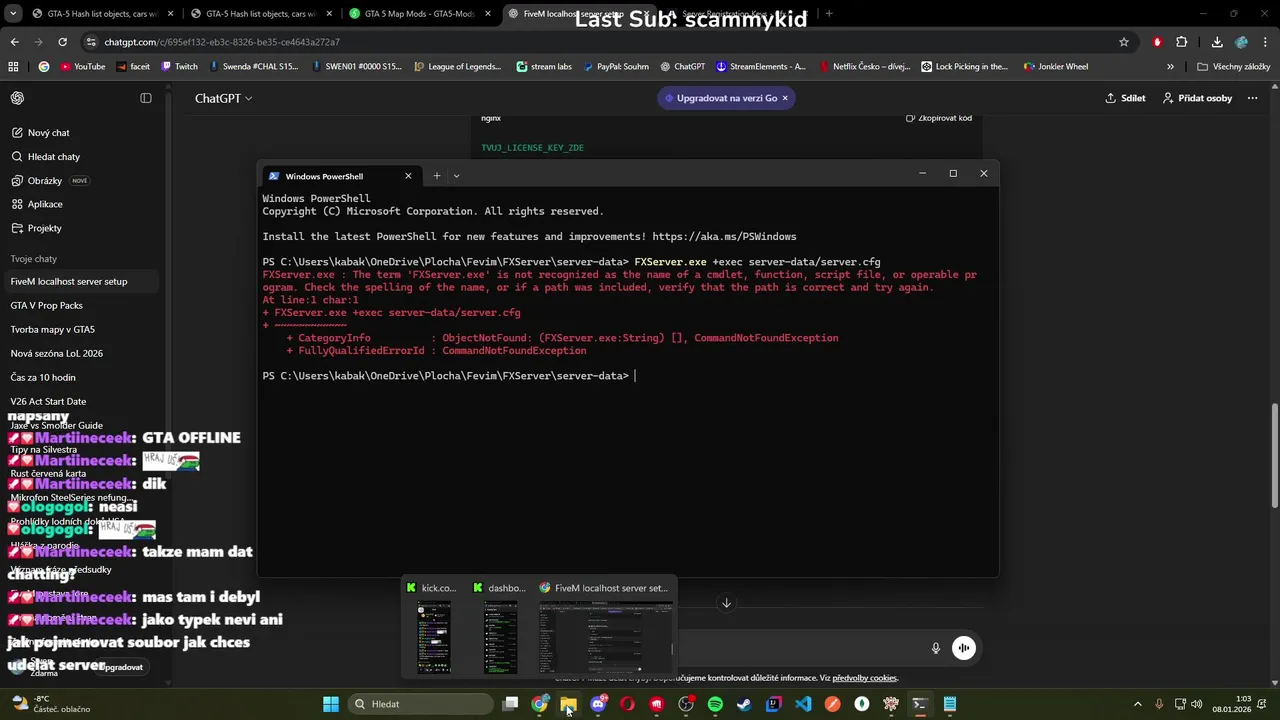The image size is (1280, 720).
Task: Close the Windows PowerShell tab
Action: pos(408,176)
